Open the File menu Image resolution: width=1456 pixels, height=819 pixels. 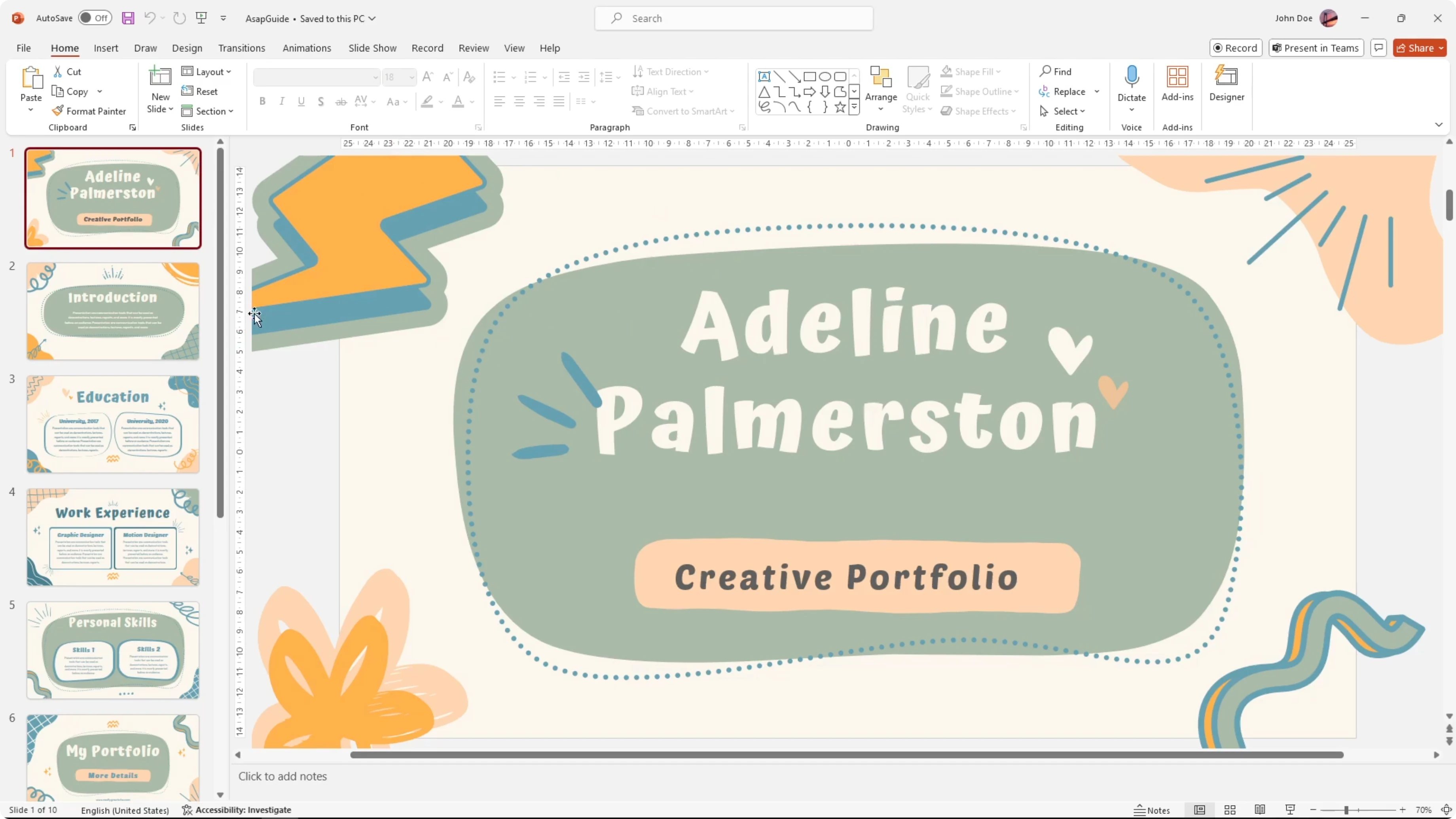[x=24, y=48]
